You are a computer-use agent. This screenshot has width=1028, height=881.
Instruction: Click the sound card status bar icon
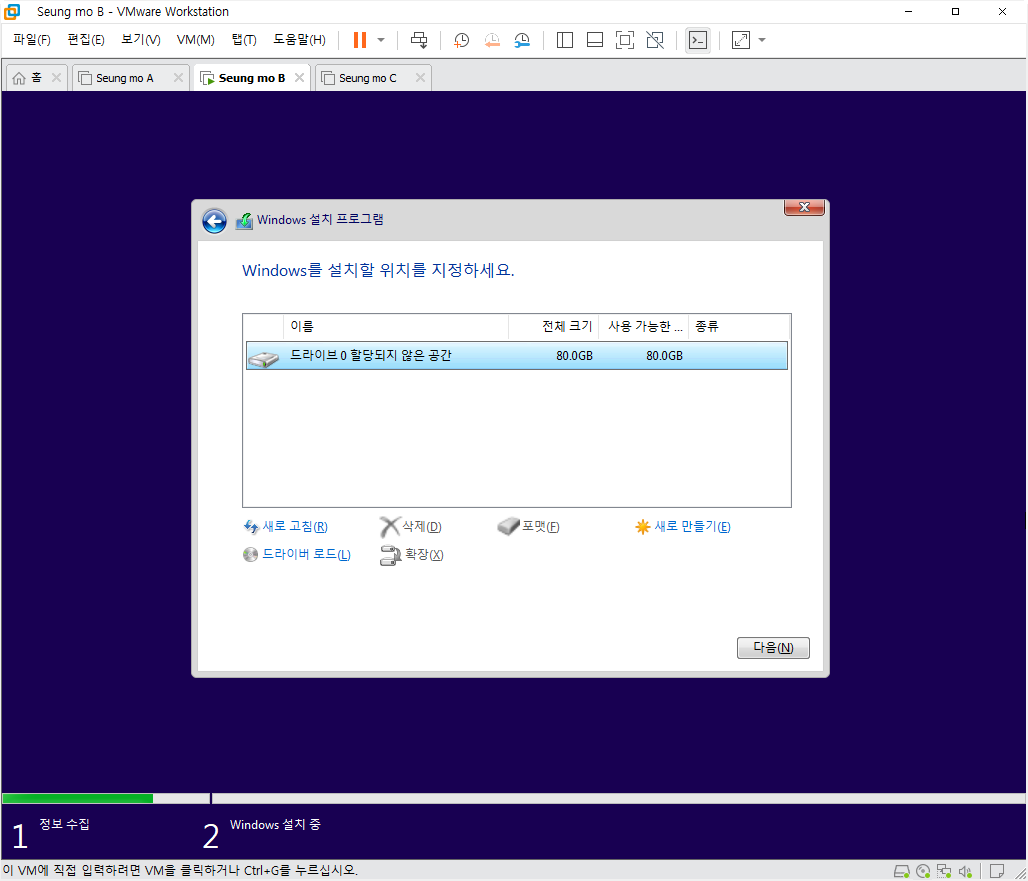965,871
